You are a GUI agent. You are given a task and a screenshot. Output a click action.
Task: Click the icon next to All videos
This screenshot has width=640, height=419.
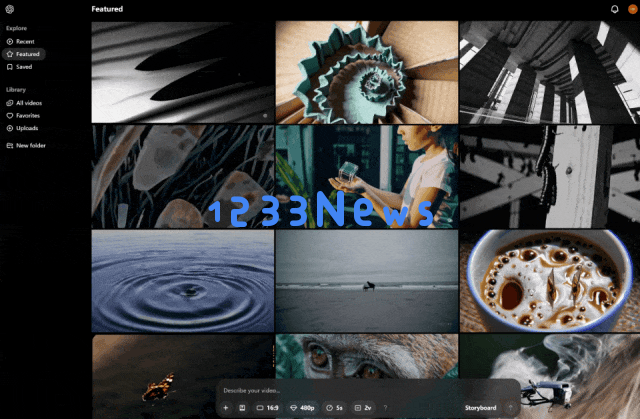[10, 103]
